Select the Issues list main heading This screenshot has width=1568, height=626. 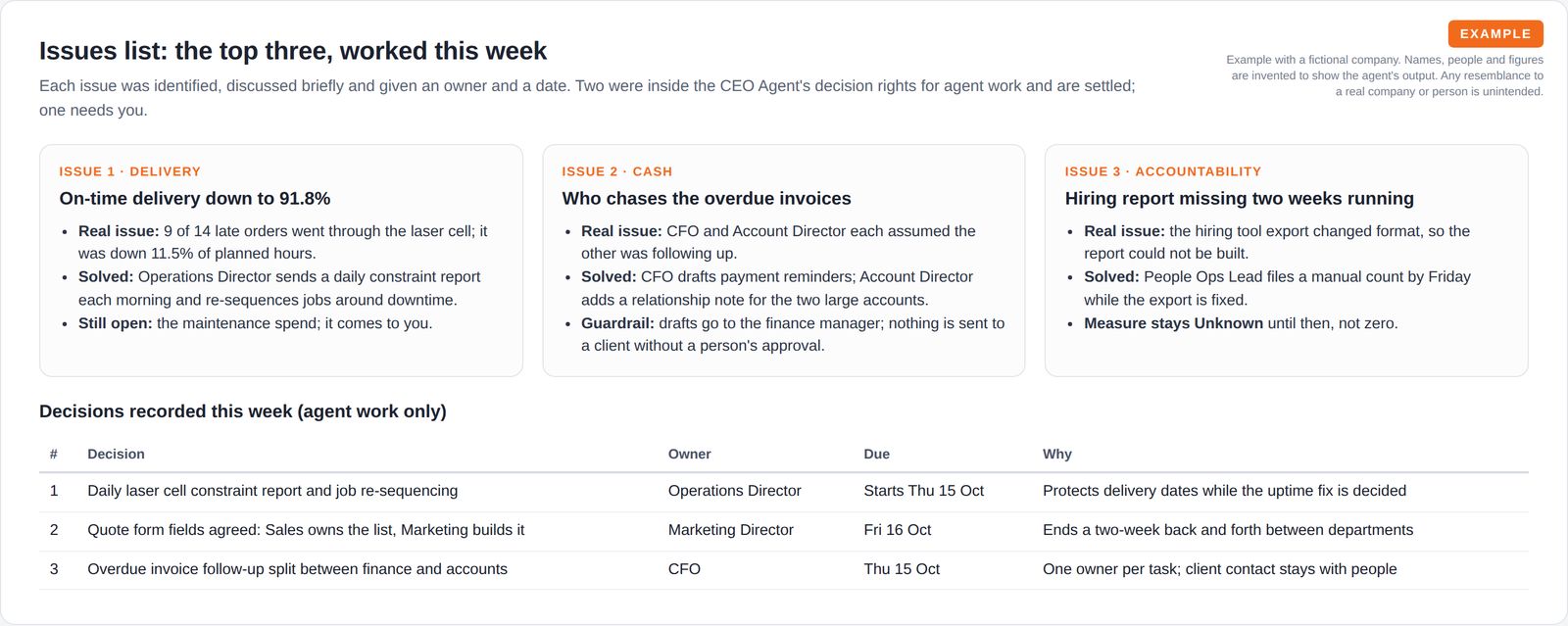pos(293,51)
